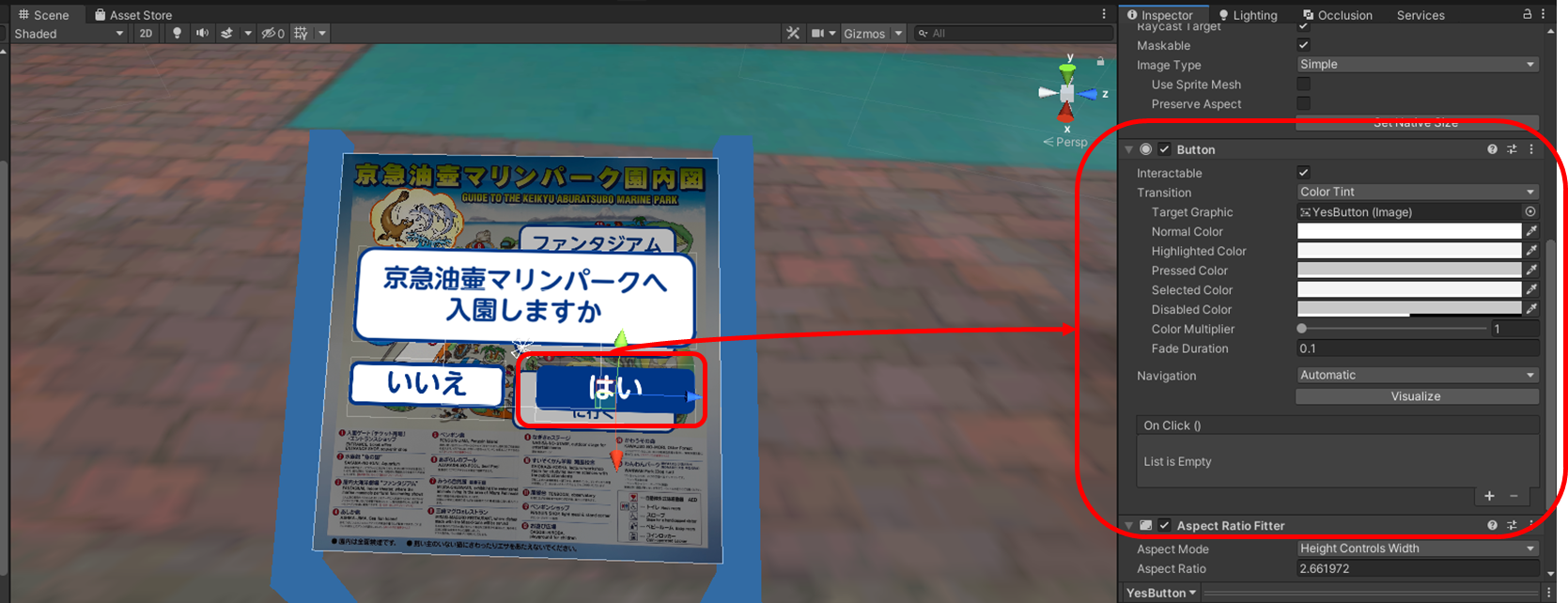Image resolution: width=1568 pixels, height=603 pixels.
Task: Click the Fade Duration 0.1 field
Action: pyautogui.click(x=1417, y=348)
